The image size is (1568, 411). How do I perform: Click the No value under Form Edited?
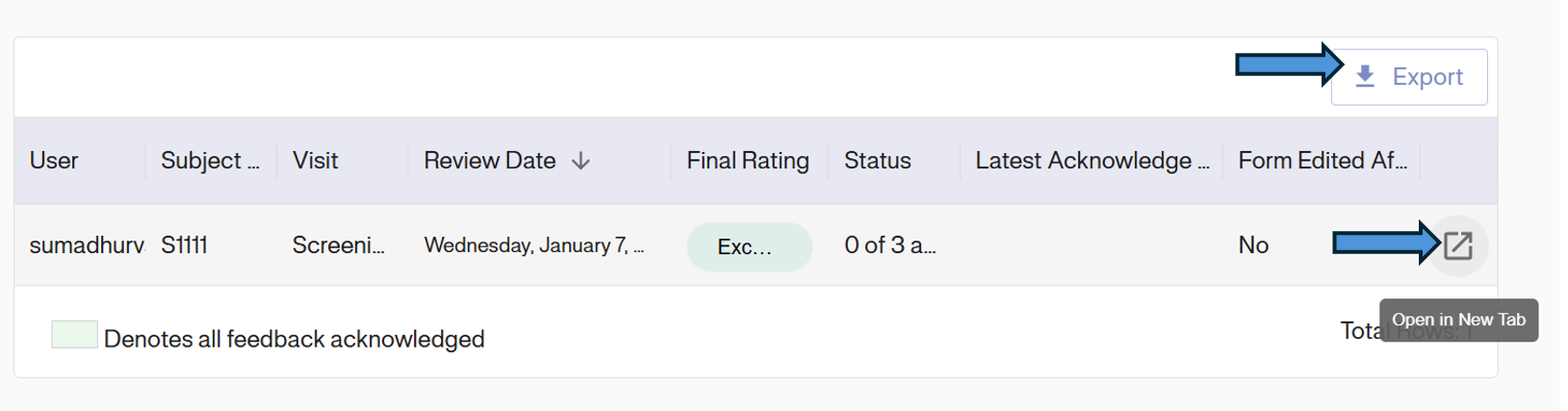point(1252,245)
